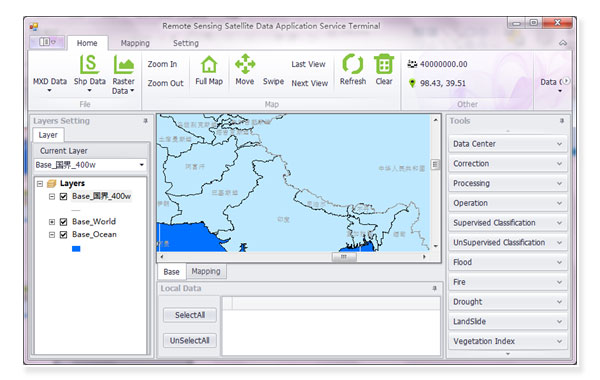Expand the Base_World tree node
The image size is (600, 380).
52,222
